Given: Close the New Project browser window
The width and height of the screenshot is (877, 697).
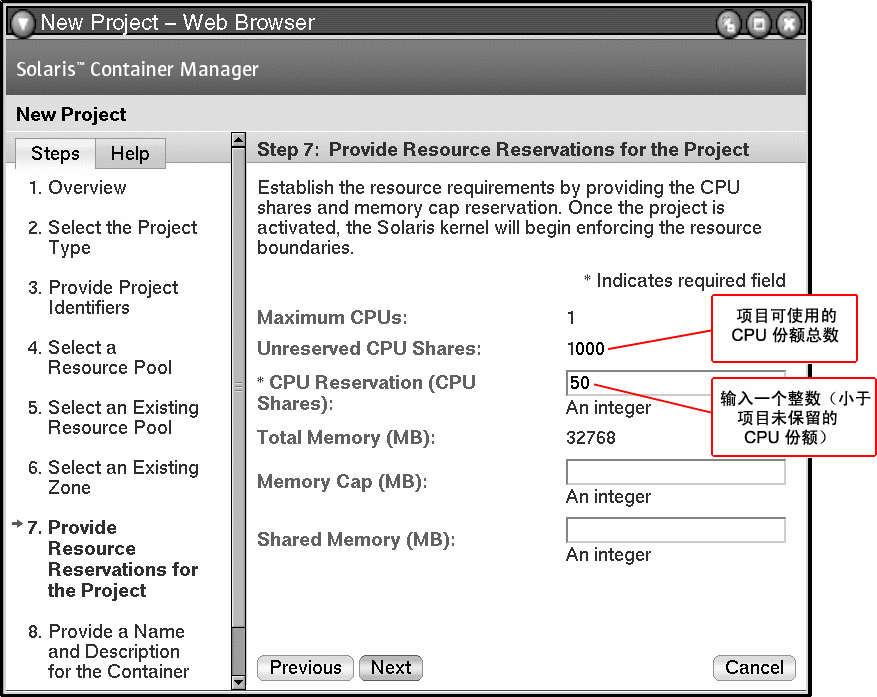Looking at the screenshot, I should point(789,24).
